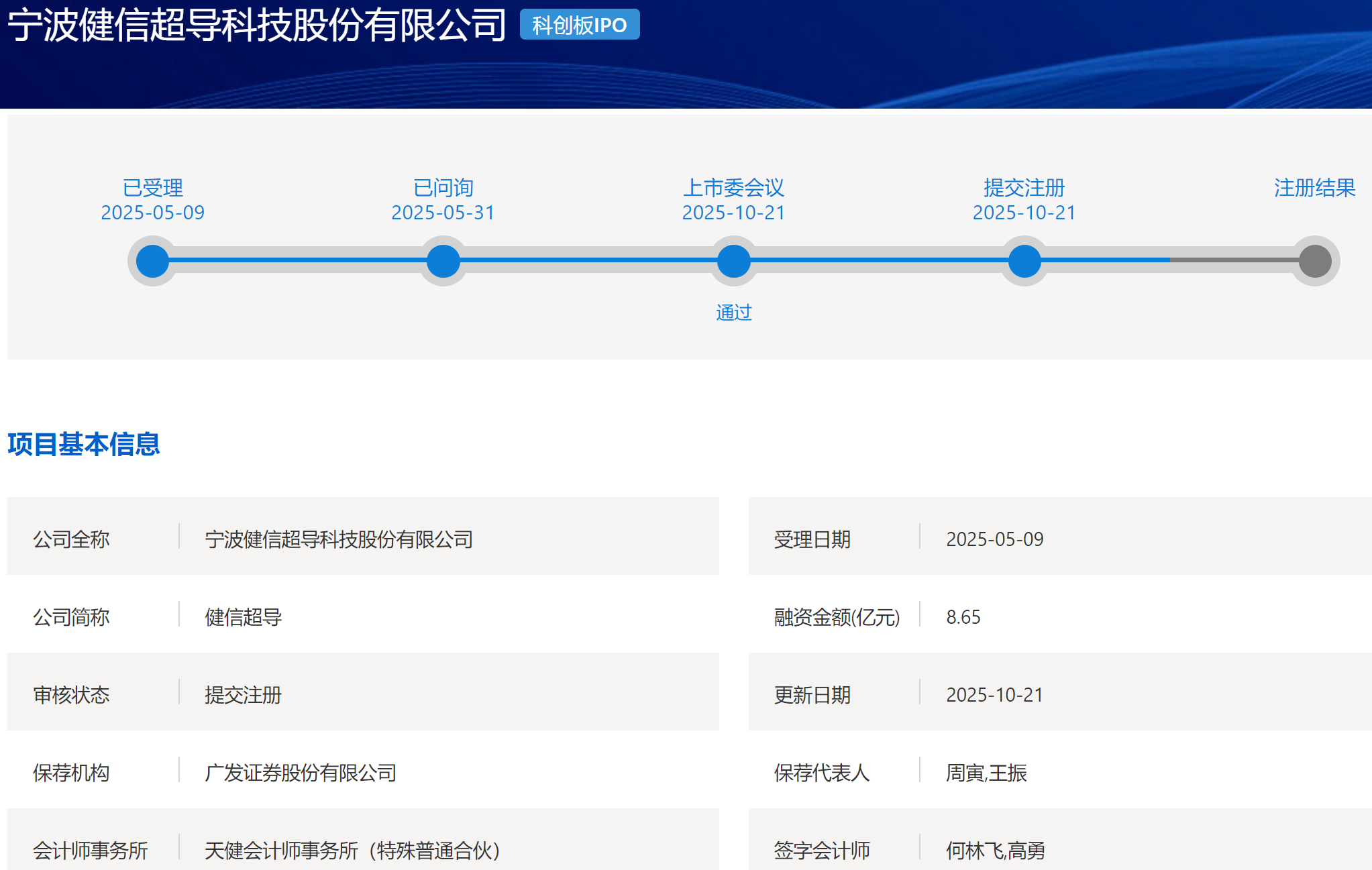Select the 融资金额 value 8.65
1372x870 pixels.
coord(962,618)
